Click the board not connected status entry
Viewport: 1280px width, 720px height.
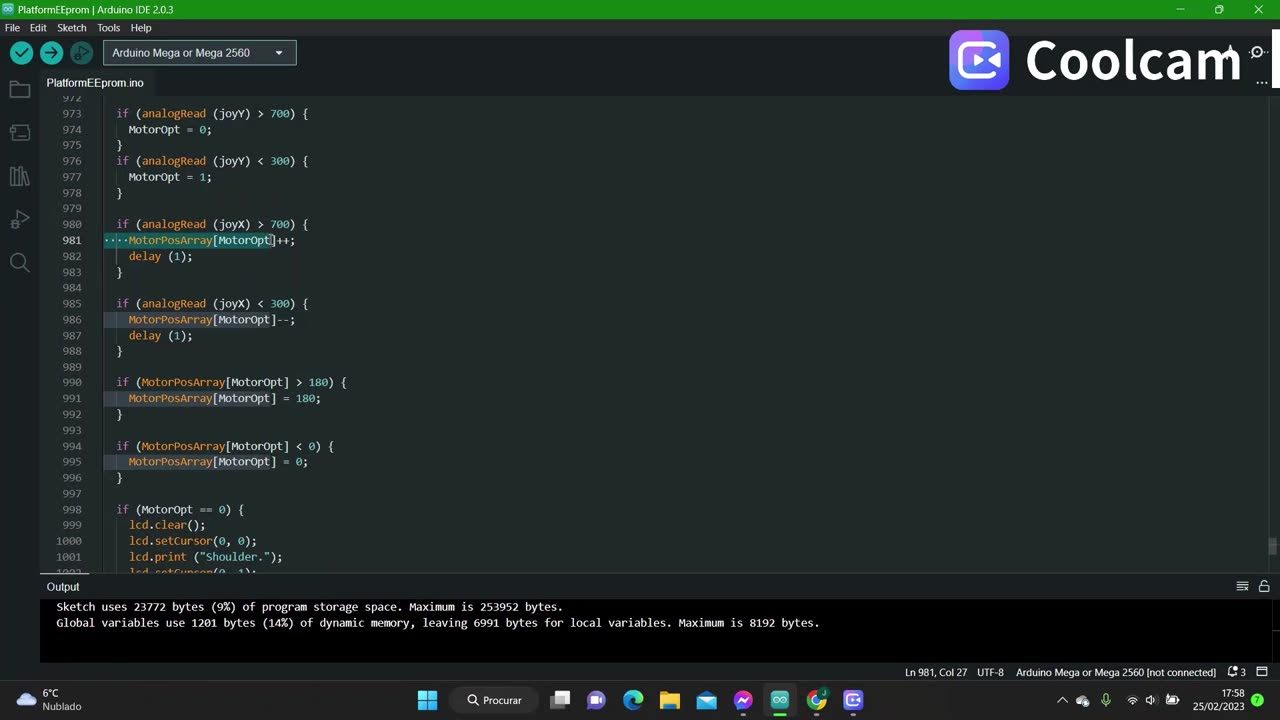click(1116, 672)
